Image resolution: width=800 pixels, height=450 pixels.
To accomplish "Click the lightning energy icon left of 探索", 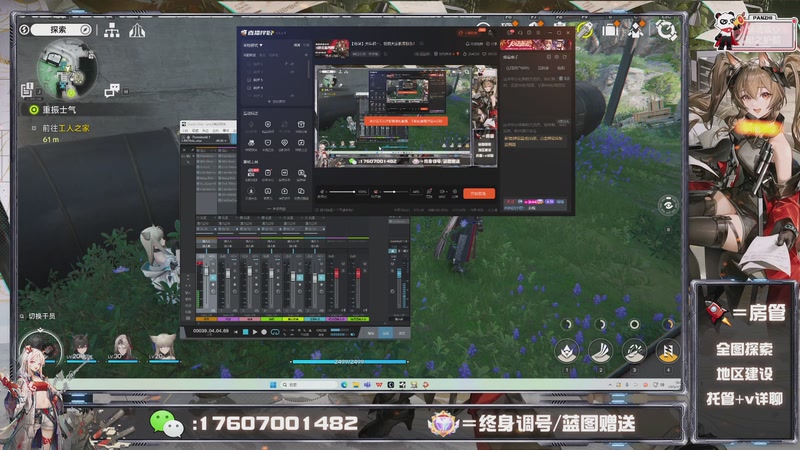I will [x=24, y=30].
